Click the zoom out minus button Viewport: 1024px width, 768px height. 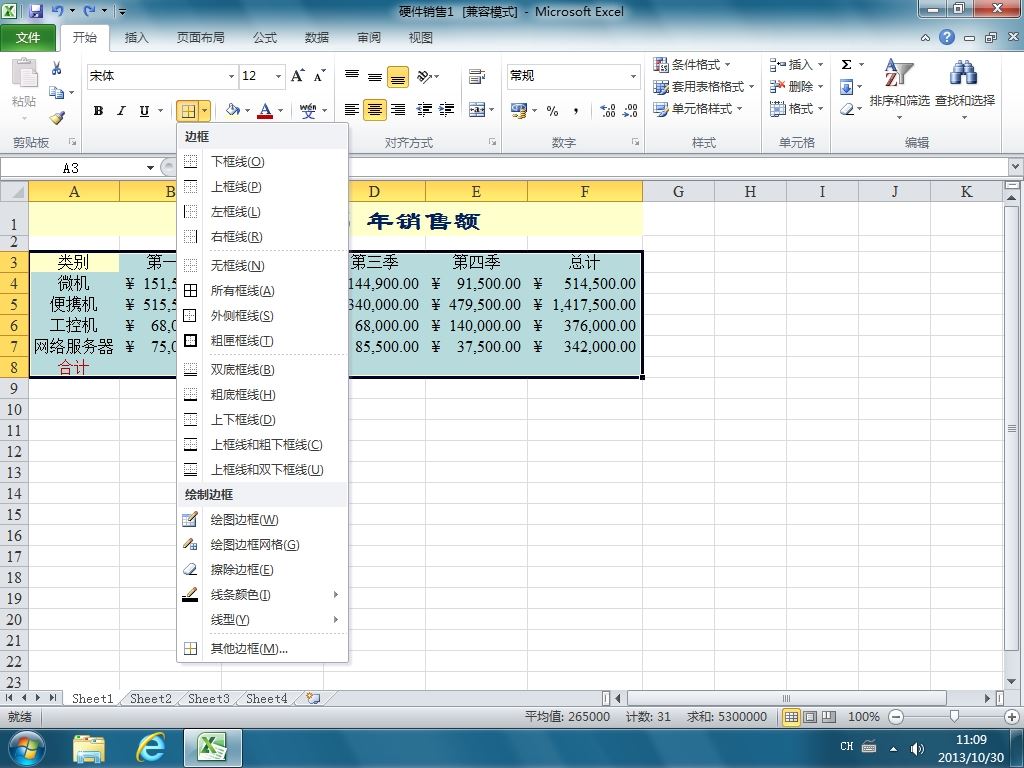(896, 716)
